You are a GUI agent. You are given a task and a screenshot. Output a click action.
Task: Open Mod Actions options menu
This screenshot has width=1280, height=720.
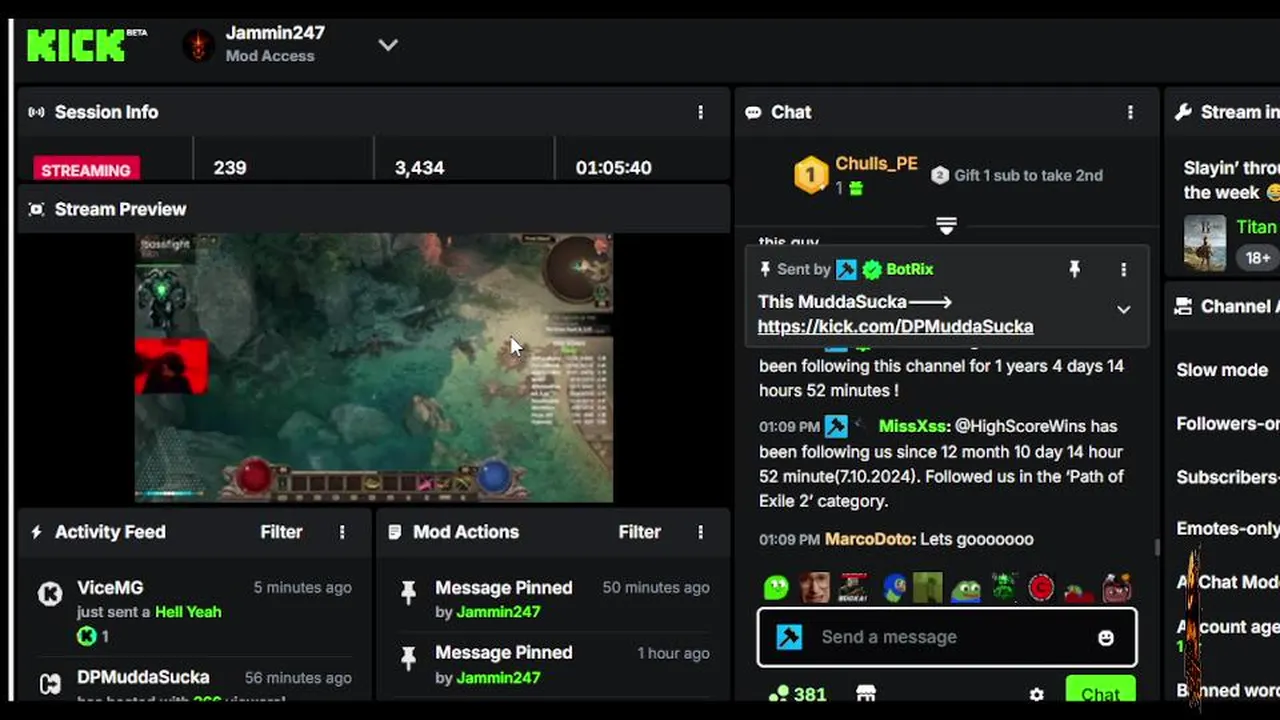tap(700, 532)
